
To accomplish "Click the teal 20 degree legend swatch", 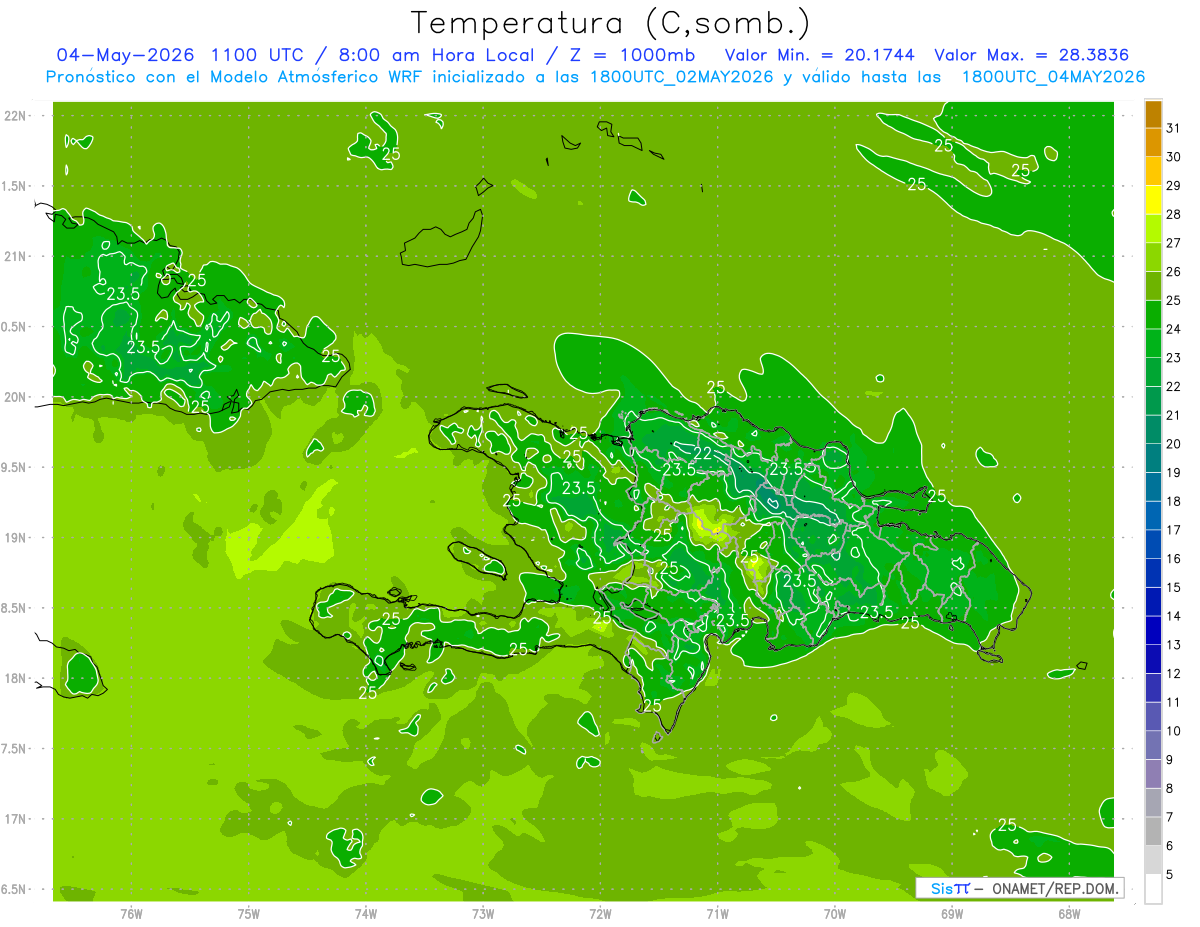I will point(1153,430).
